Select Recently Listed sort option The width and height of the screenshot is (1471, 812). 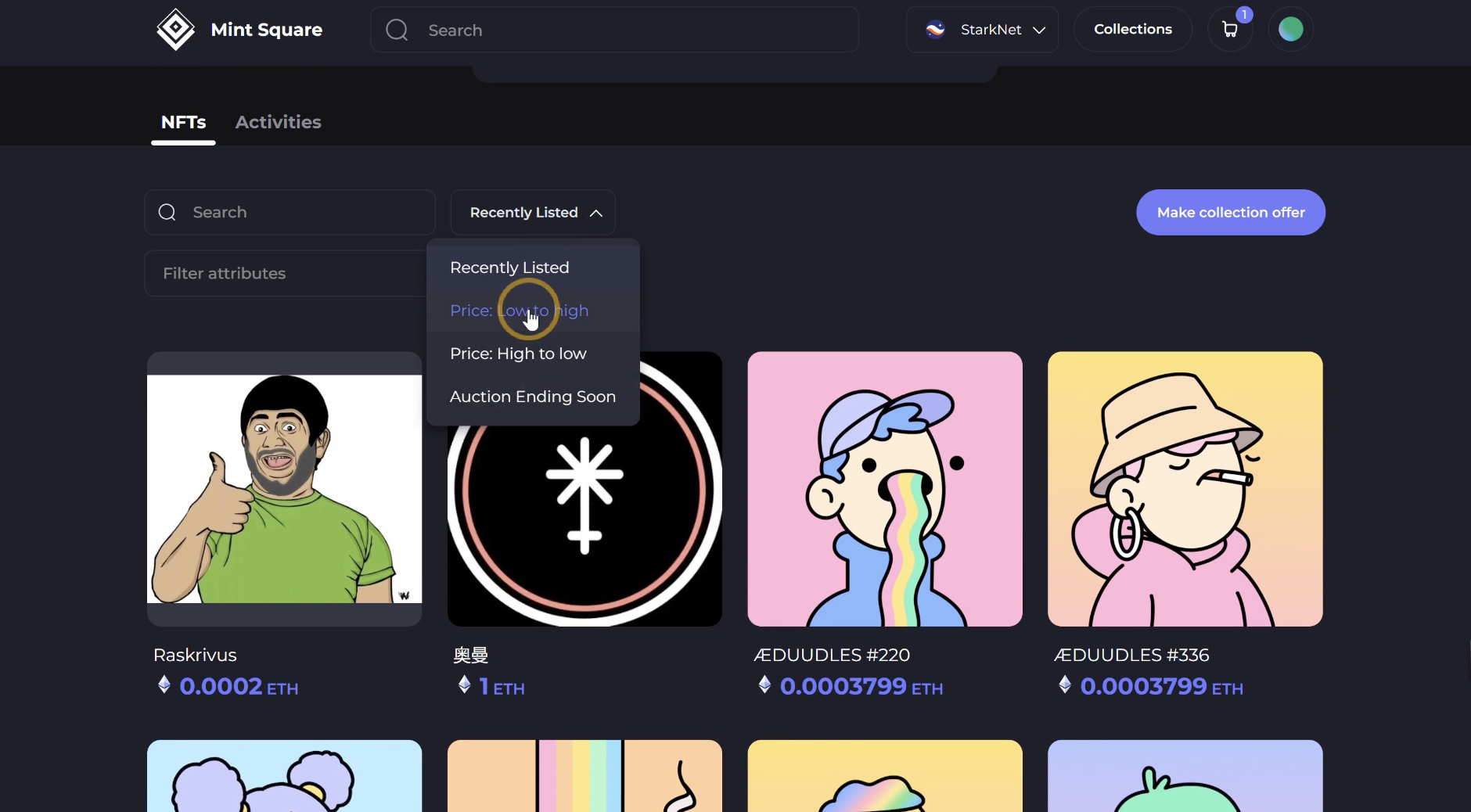click(x=533, y=268)
